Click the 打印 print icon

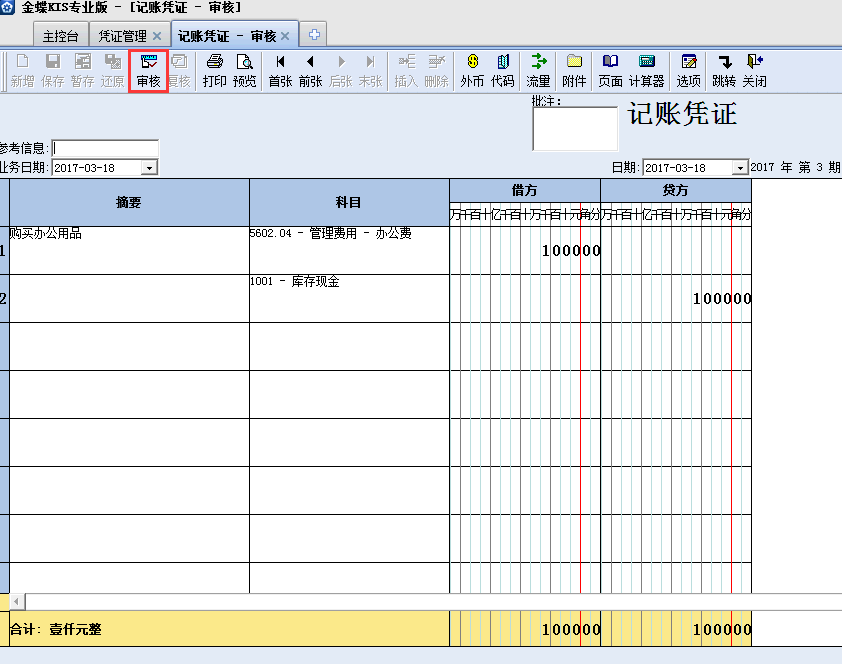click(214, 70)
